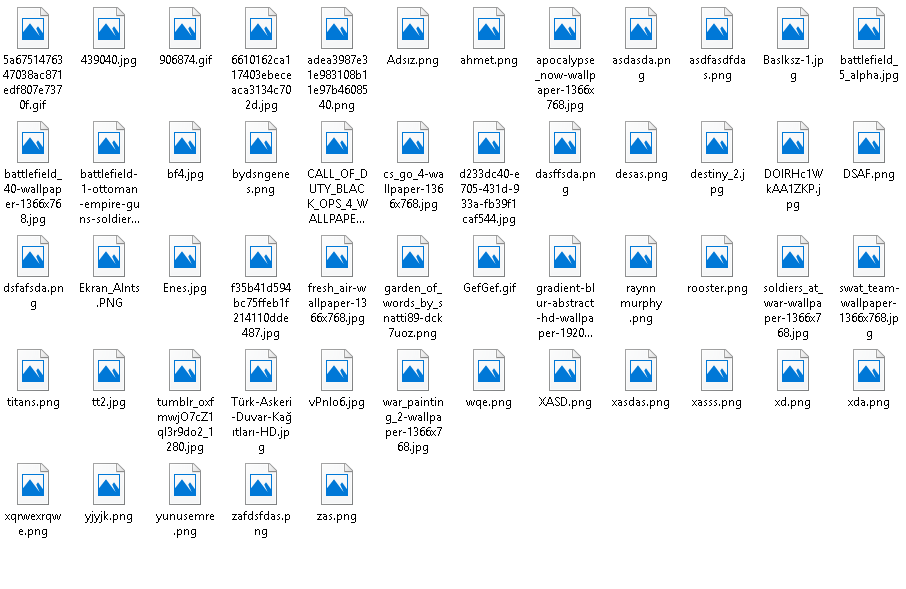Image resolution: width=906 pixels, height=589 pixels.
Task: Click the Adsız.png image file icon
Action: 413,28
